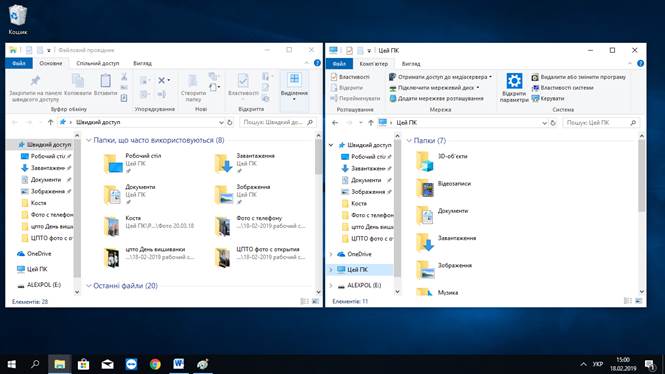This screenshot has width=665, height=374.
Task: Click Pin to Quick access (Закріпити) ribbon button
Action: click(35, 88)
